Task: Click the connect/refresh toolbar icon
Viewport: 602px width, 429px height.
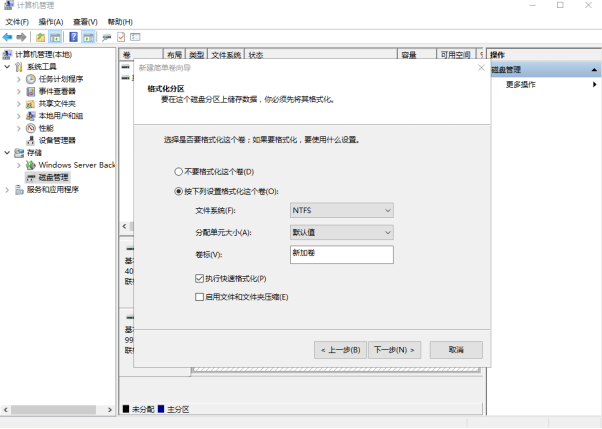Action: pos(106,37)
